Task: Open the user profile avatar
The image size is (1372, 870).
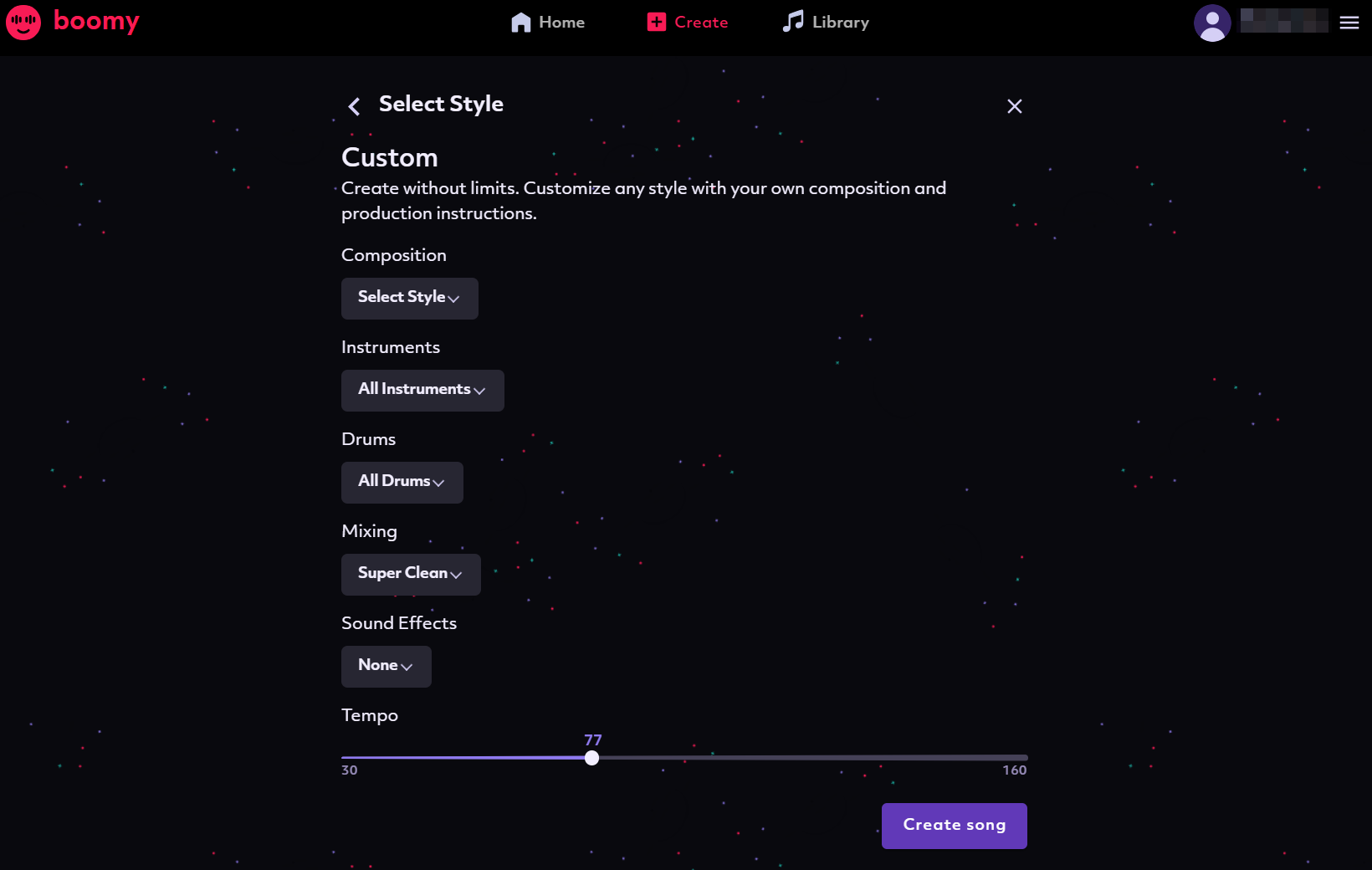Action: [x=1211, y=23]
